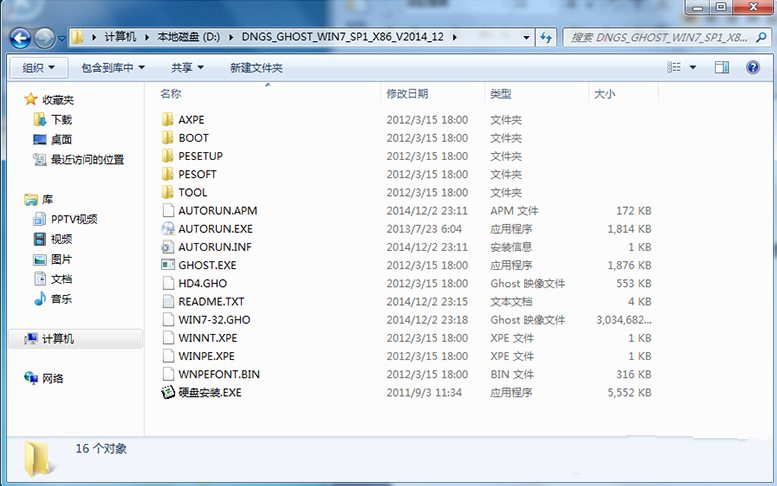Click the search box input field
Image resolution: width=777 pixels, height=486 pixels.
655,37
